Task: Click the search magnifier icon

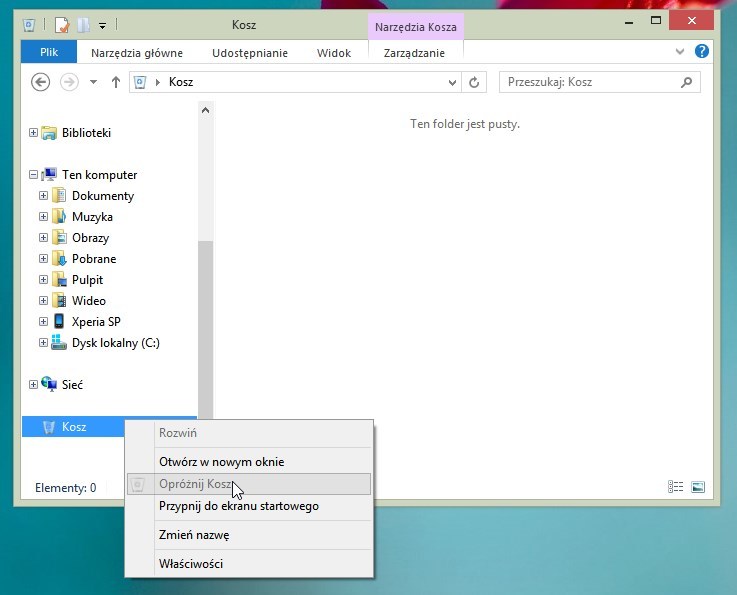Action: [686, 82]
